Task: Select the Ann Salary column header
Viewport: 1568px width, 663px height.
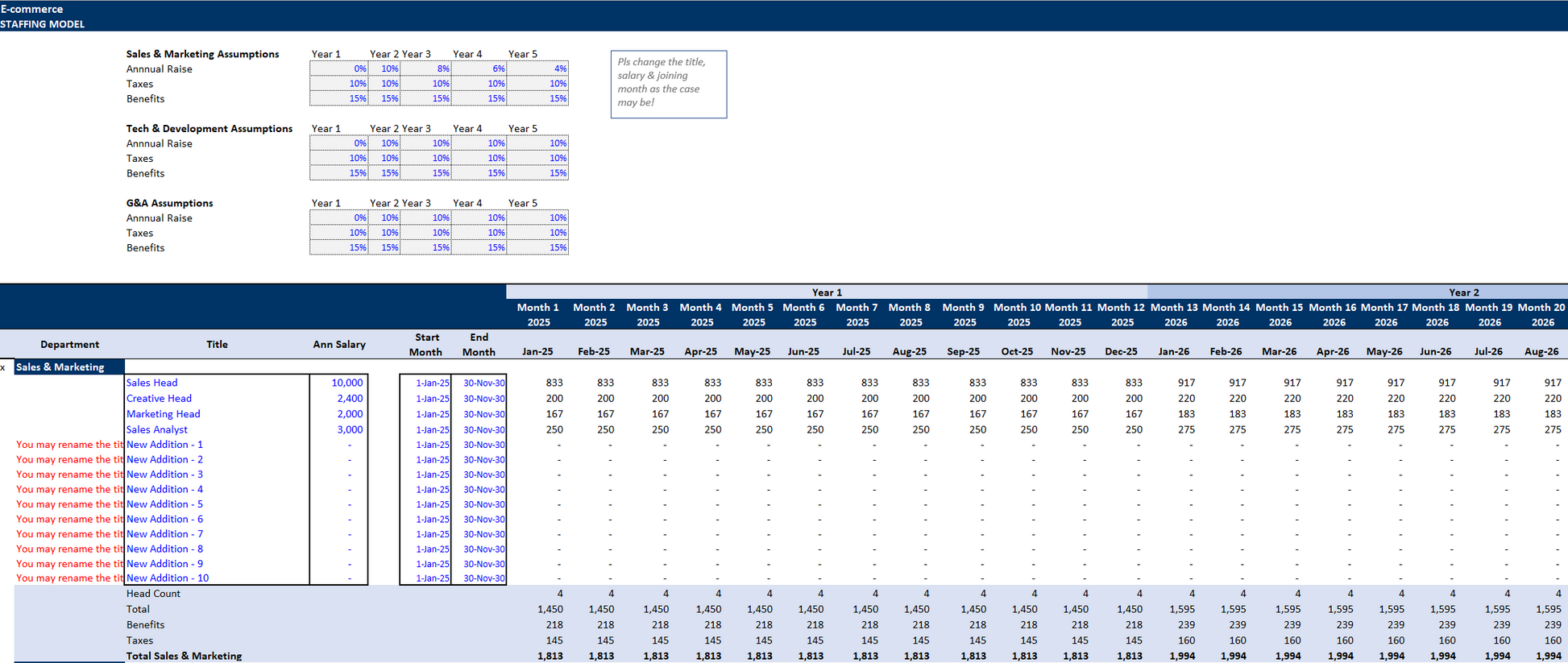Action: [x=339, y=345]
